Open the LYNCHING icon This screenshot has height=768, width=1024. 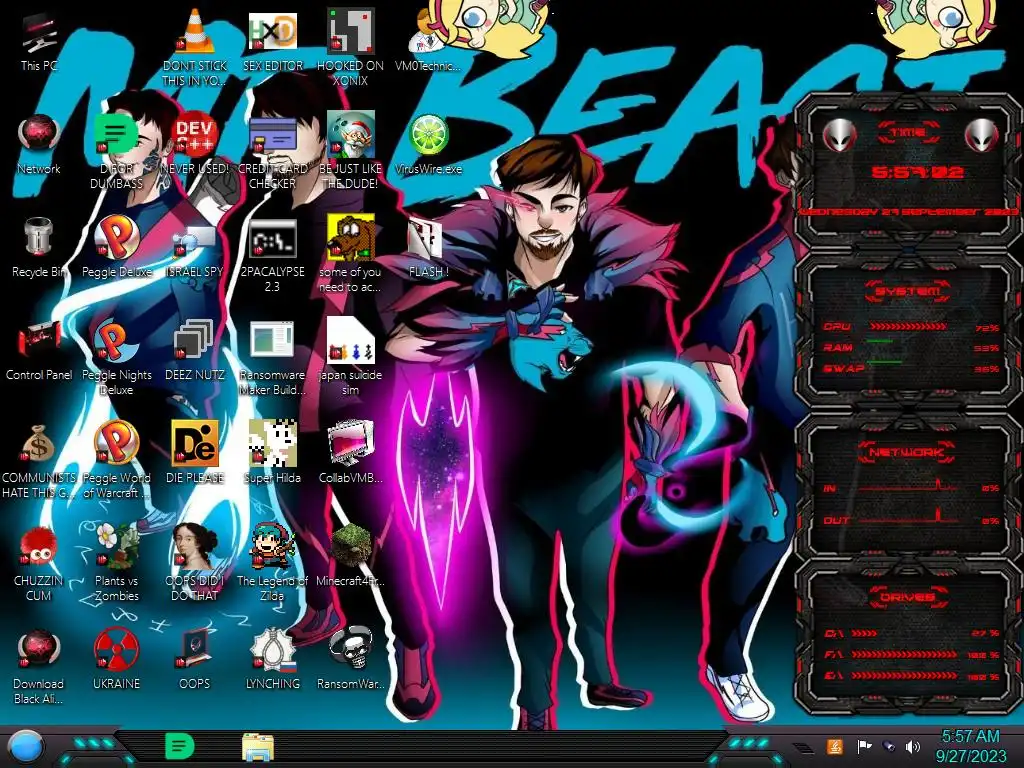273,660
